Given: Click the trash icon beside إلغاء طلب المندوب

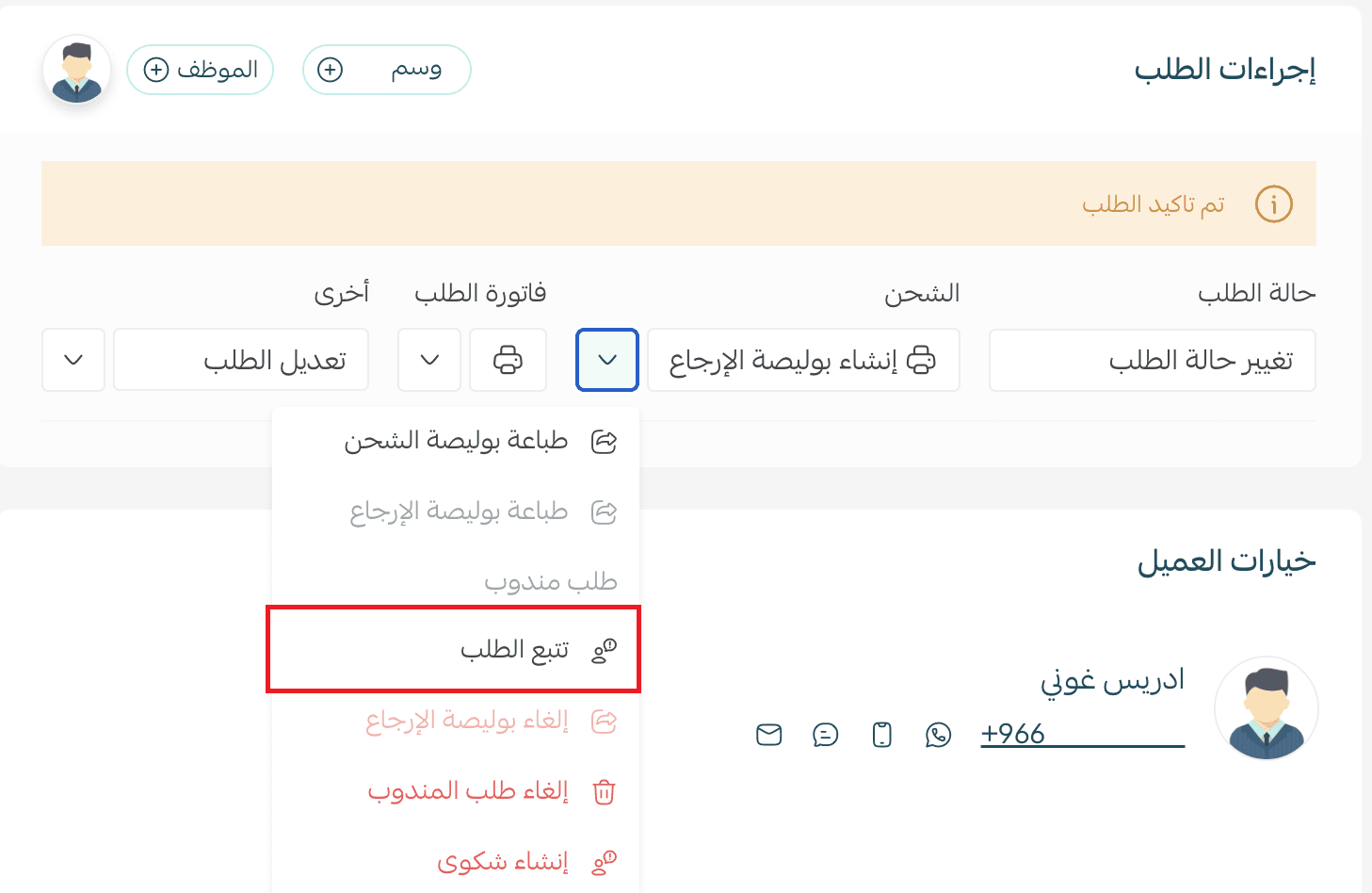Looking at the screenshot, I should point(604,791).
